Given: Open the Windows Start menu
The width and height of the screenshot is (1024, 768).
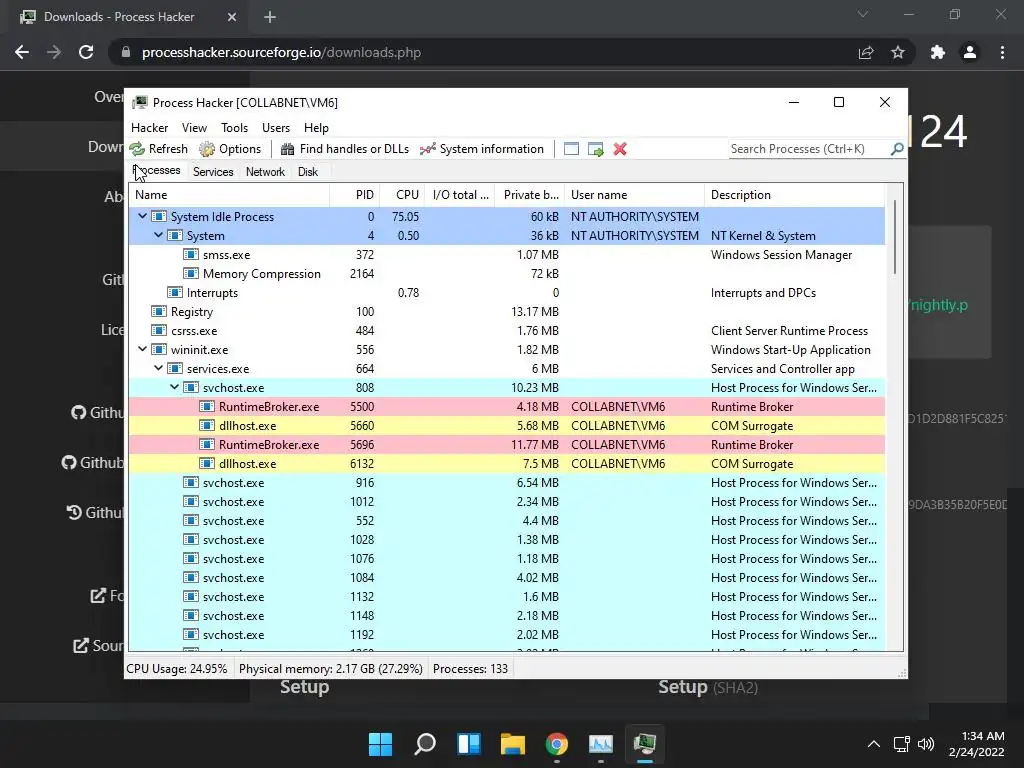Looking at the screenshot, I should pyautogui.click(x=380, y=744).
